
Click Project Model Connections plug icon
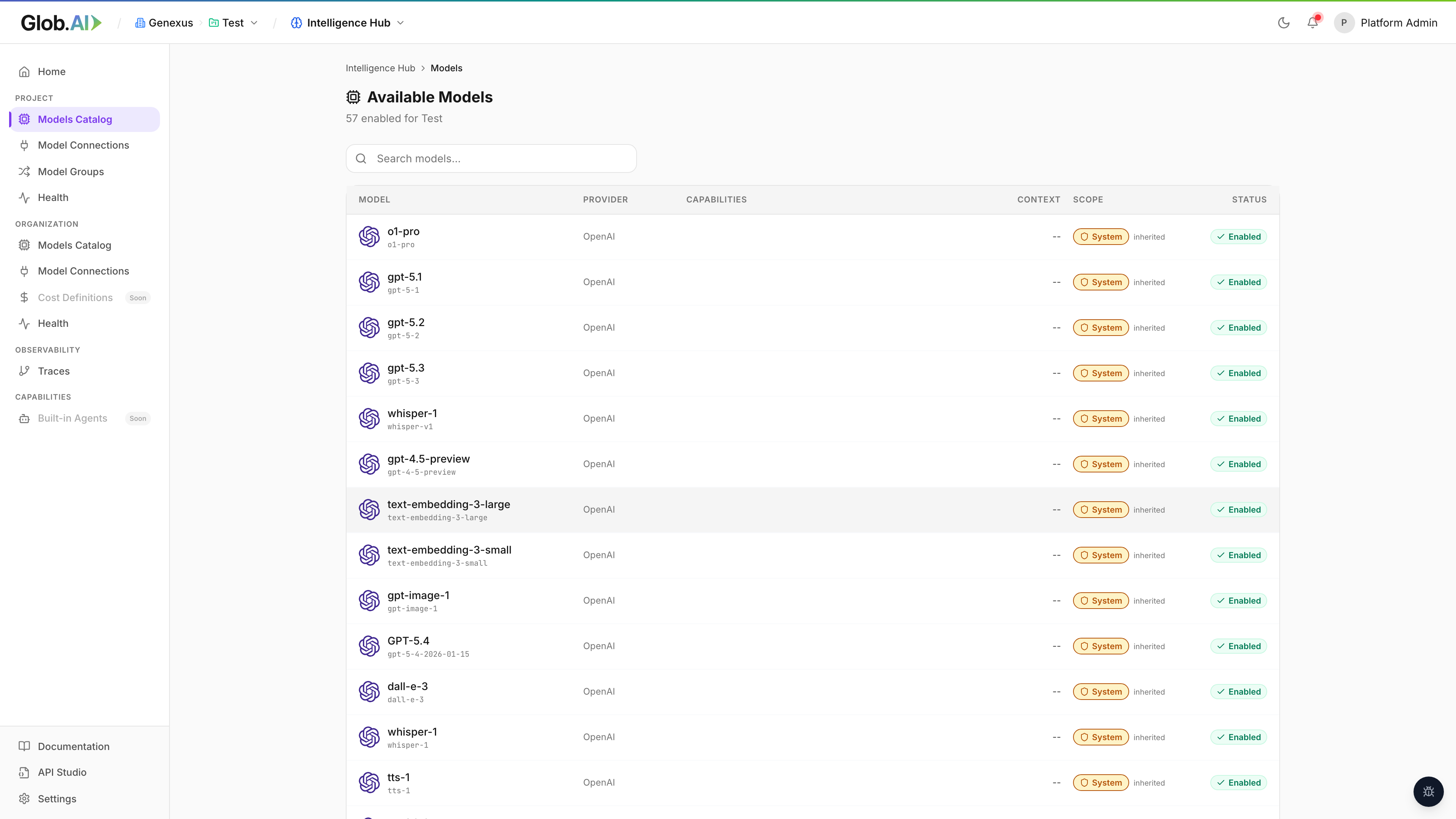[x=24, y=145]
